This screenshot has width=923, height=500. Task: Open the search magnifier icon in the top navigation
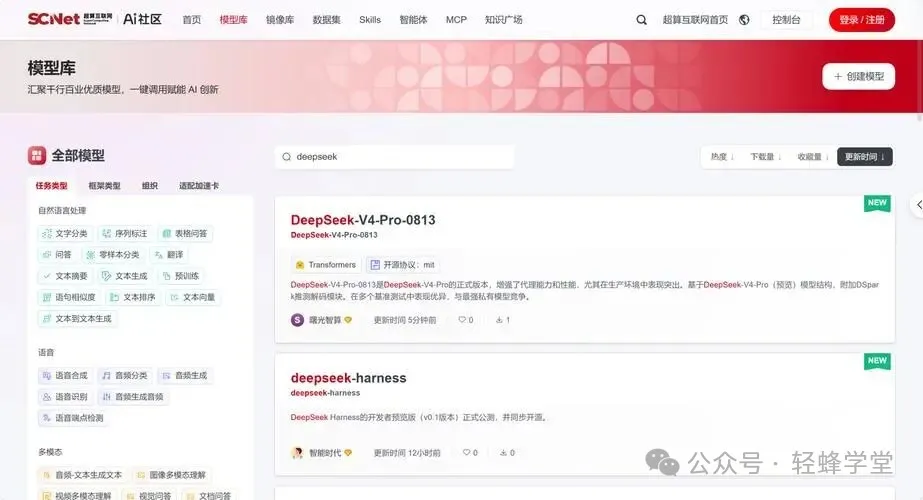[x=641, y=19]
